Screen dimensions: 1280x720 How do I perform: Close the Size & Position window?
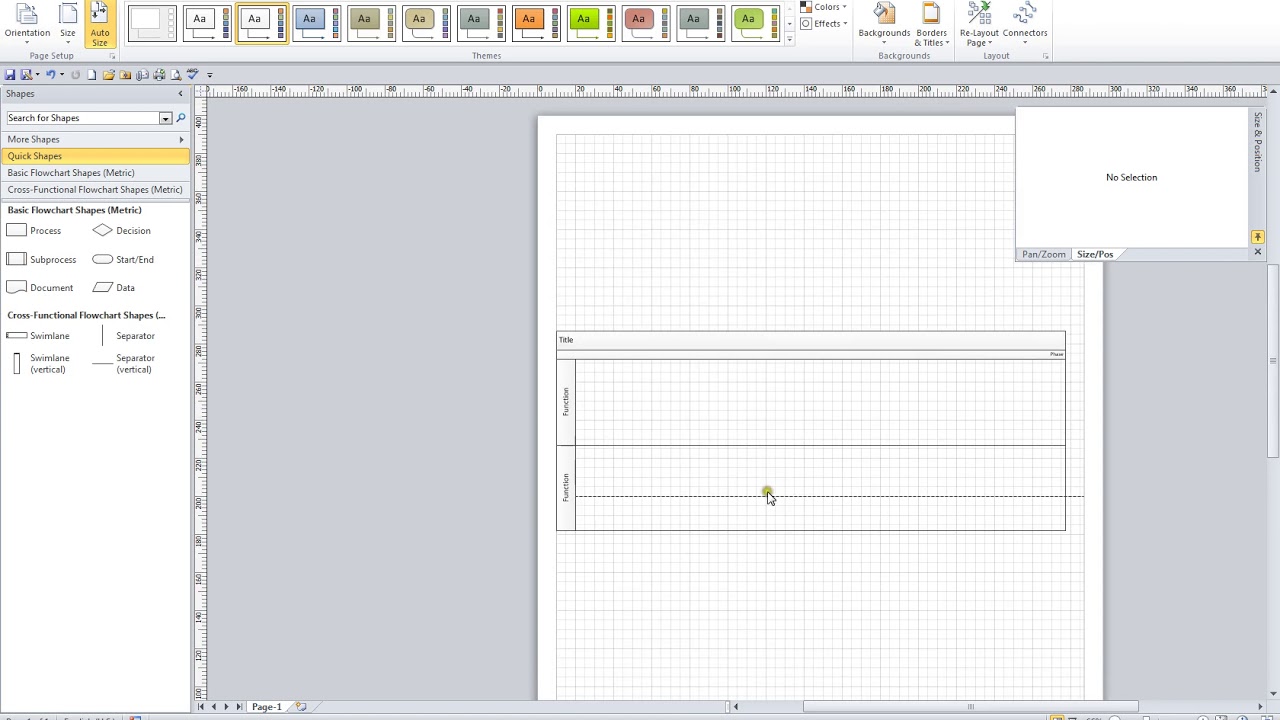1257,252
